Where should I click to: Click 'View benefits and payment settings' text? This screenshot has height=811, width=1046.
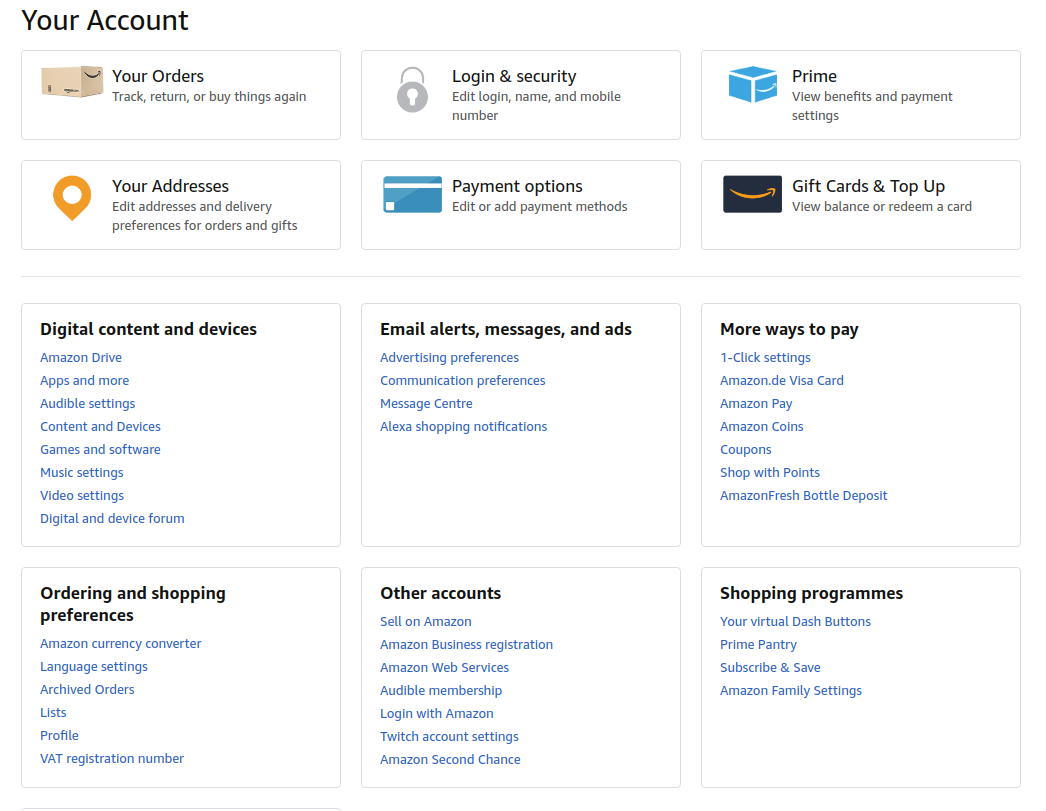[872, 106]
